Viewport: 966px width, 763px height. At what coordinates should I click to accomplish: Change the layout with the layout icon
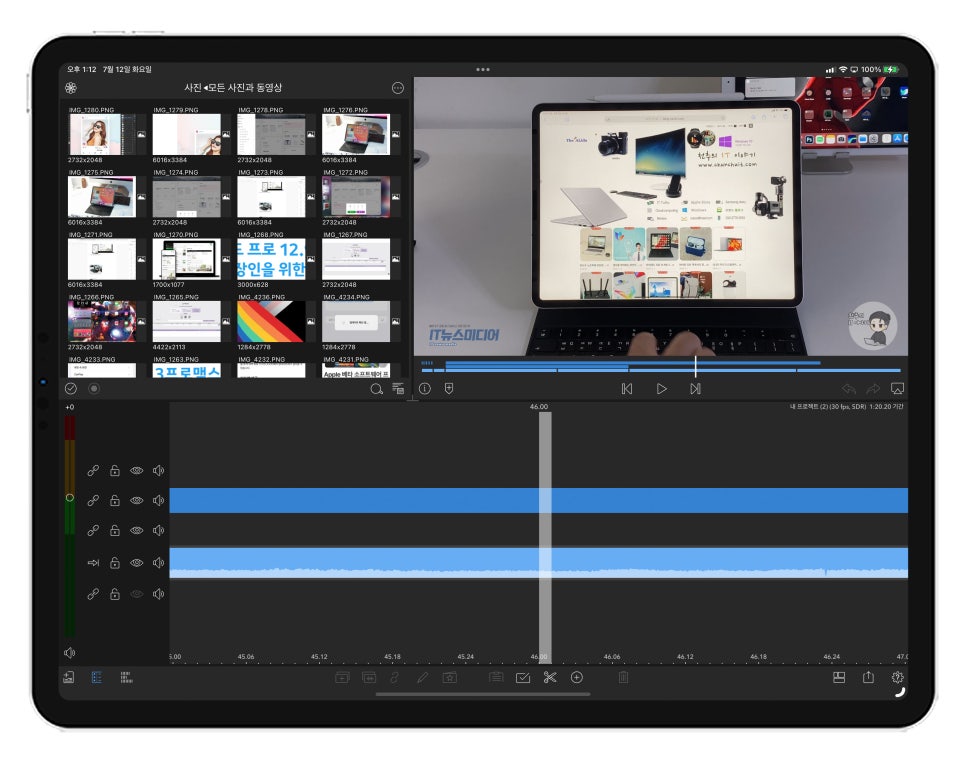839,677
